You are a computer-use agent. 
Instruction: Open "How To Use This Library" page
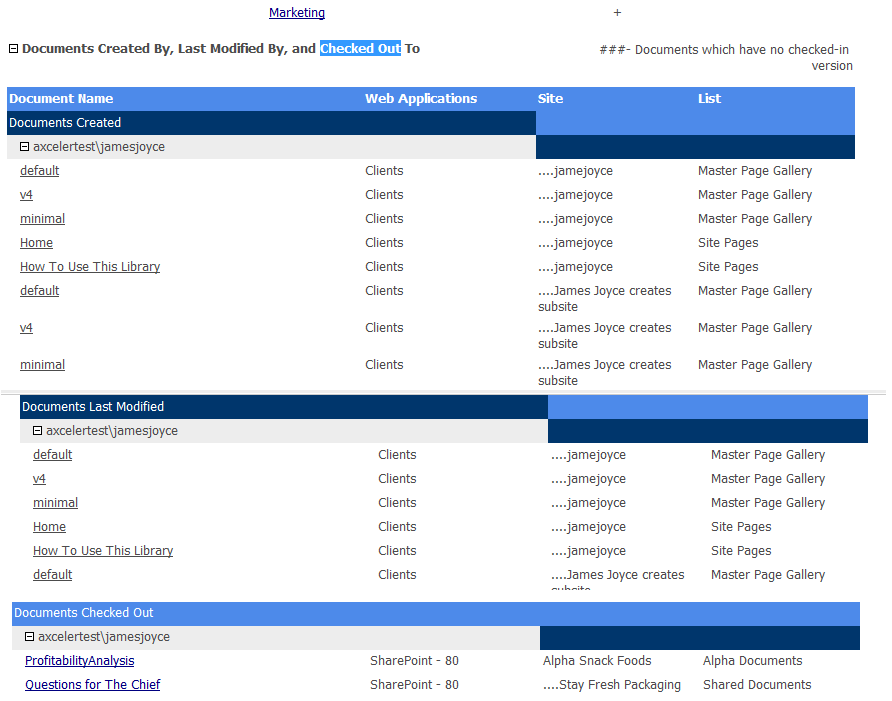[x=89, y=266]
